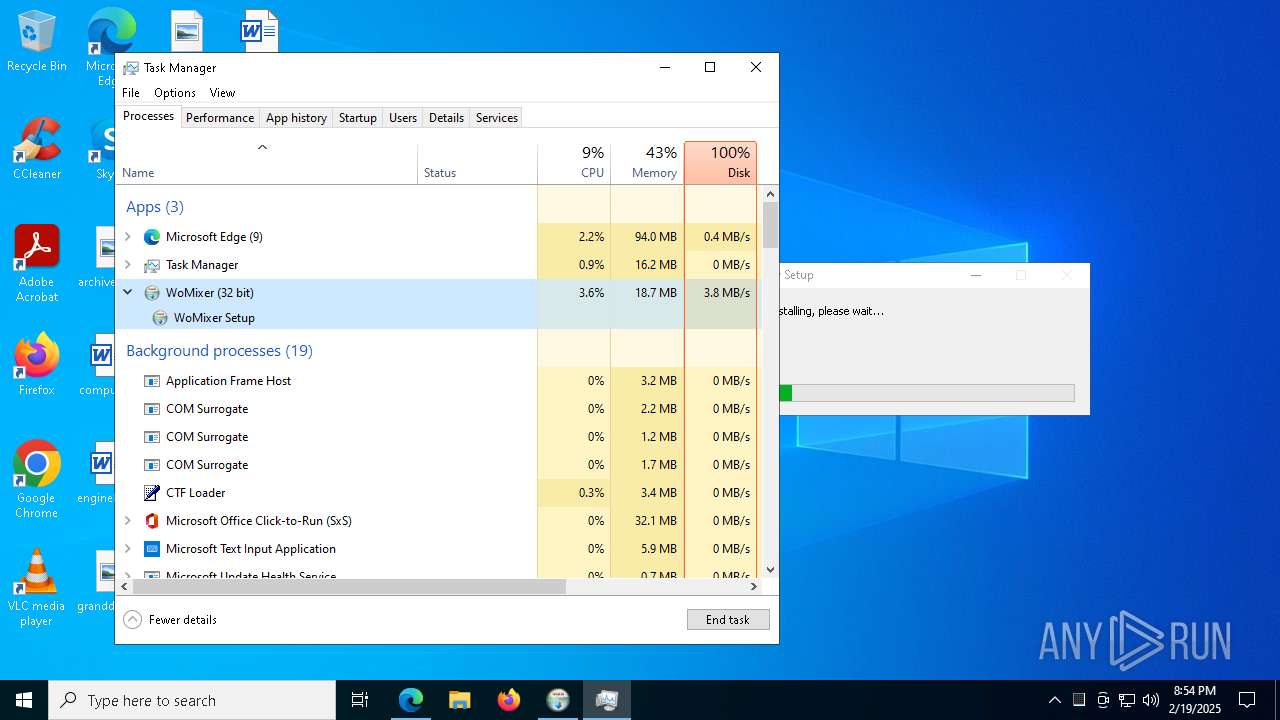Switch to WoMixer setup taskbar icon

(558, 700)
